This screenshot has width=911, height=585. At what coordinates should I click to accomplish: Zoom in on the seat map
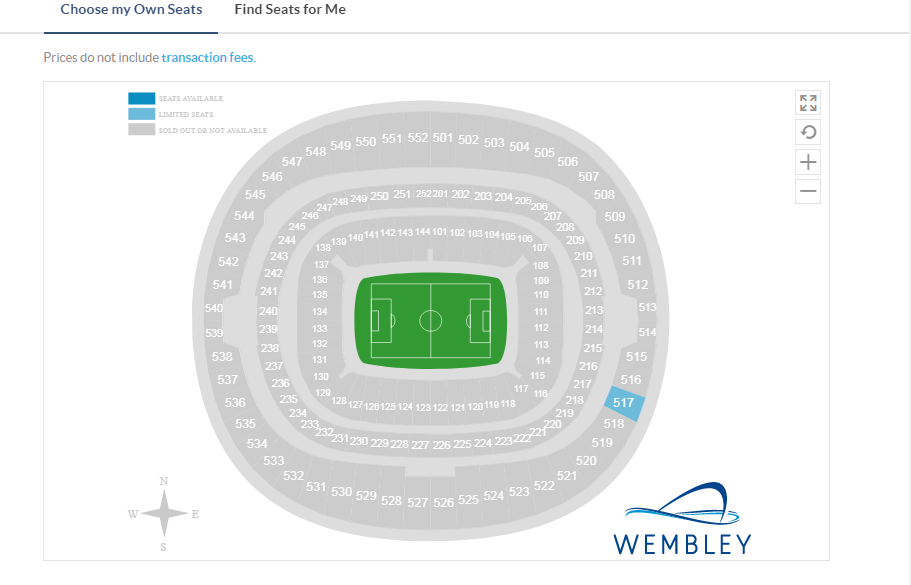pyautogui.click(x=808, y=162)
